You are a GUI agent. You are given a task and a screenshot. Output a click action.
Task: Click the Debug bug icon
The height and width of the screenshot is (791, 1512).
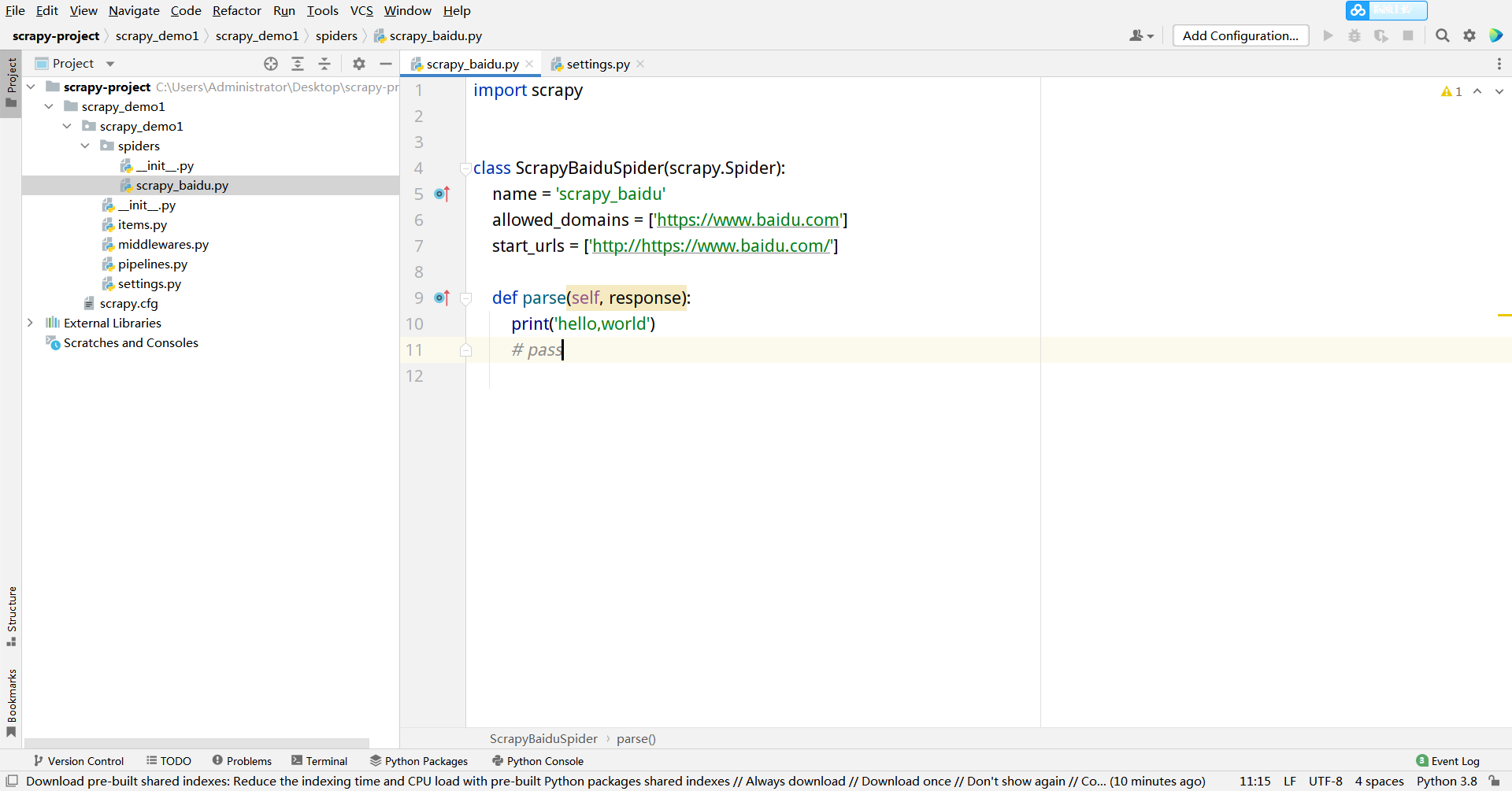click(1354, 35)
